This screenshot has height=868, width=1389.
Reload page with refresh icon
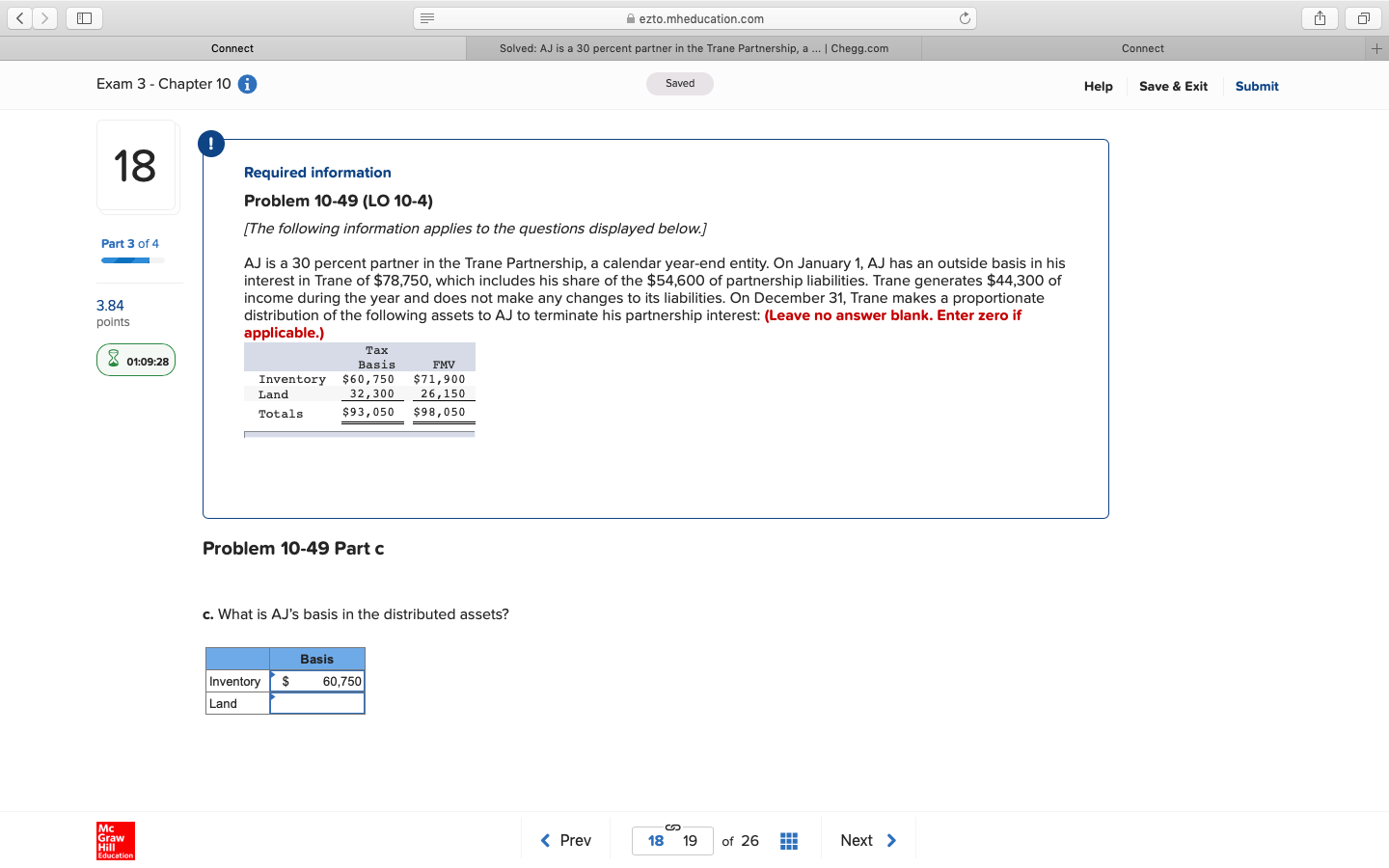pyautogui.click(x=965, y=18)
